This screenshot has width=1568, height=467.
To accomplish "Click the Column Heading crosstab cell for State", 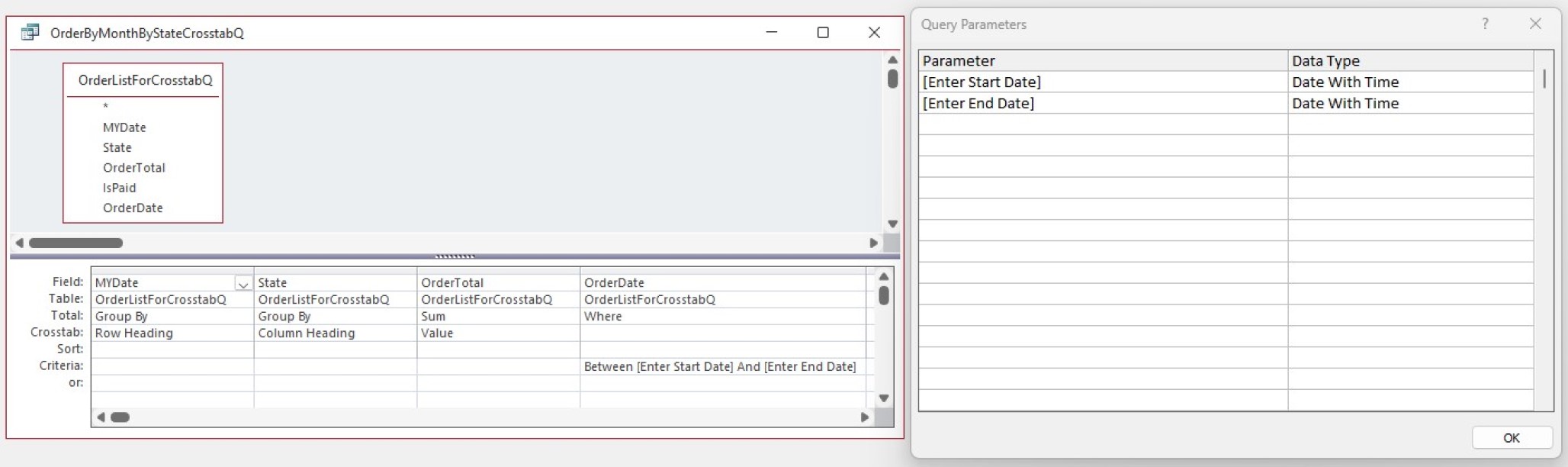I will click(x=334, y=333).
